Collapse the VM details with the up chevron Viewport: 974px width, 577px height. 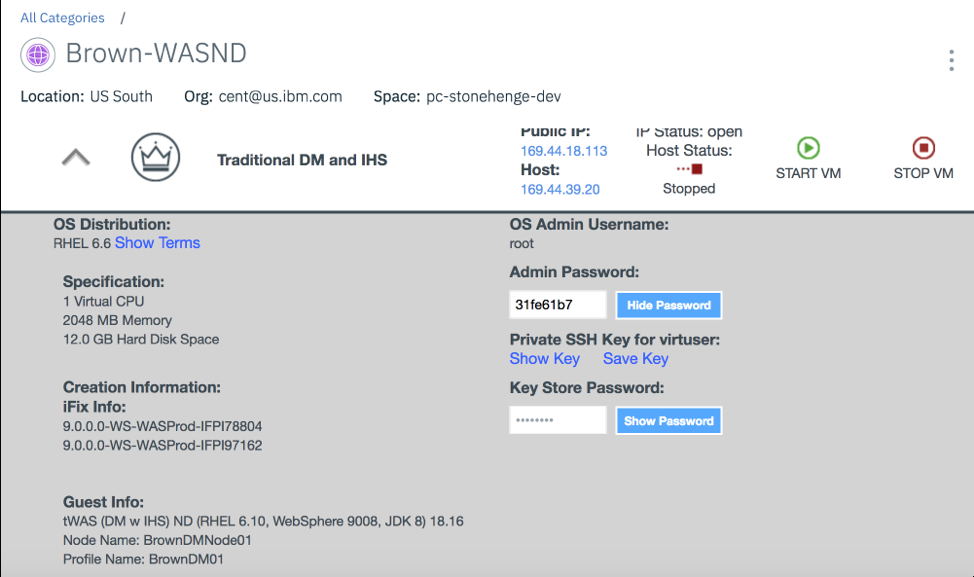[76, 158]
